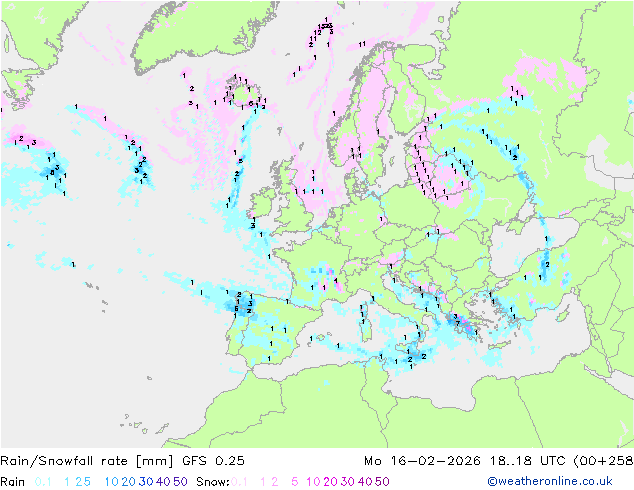Select the snow legend value 40
This screenshot has height=490, width=634.
tap(365, 482)
